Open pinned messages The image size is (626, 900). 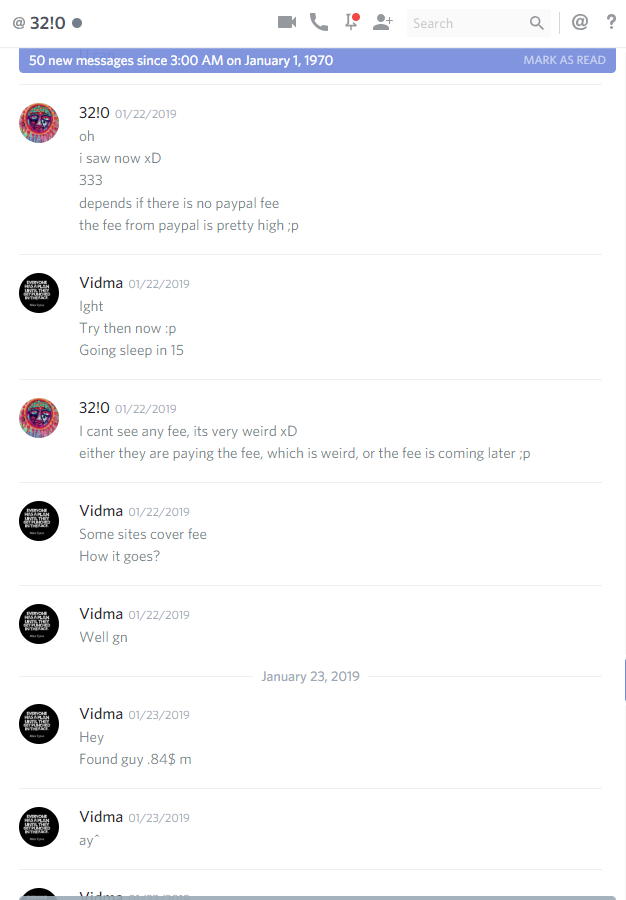click(x=351, y=22)
